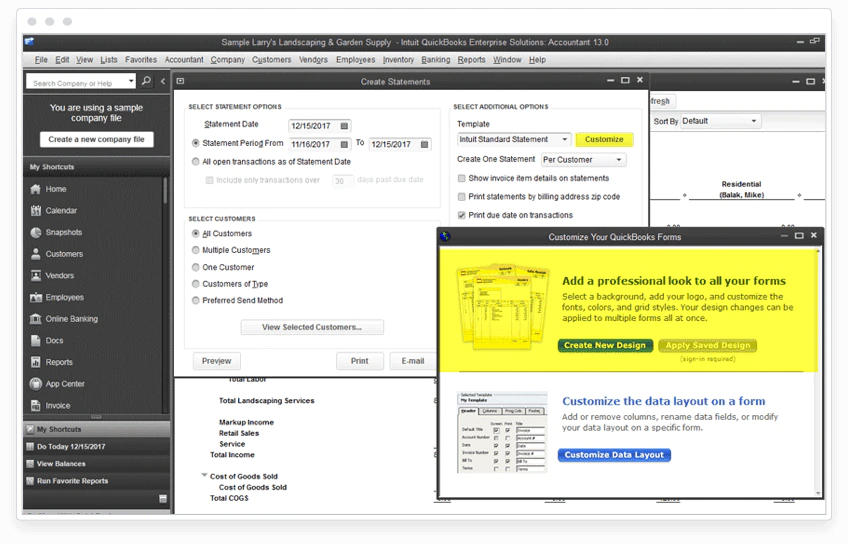Uncheck Print due date on transactions
Viewport: 848px width, 544px height.
[x=461, y=215]
